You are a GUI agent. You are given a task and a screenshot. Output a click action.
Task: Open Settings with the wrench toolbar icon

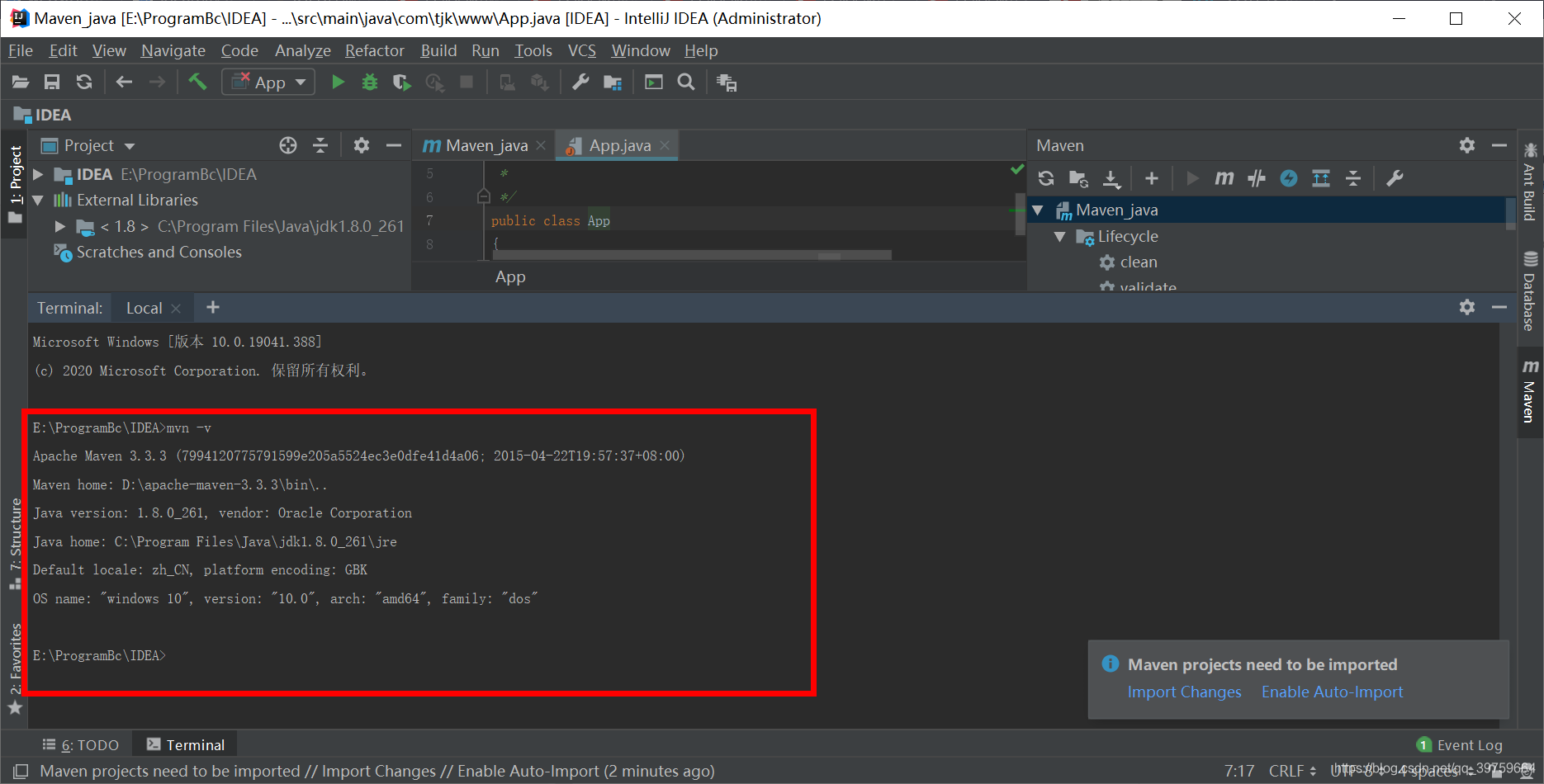pyautogui.click(x=580, y=82)
